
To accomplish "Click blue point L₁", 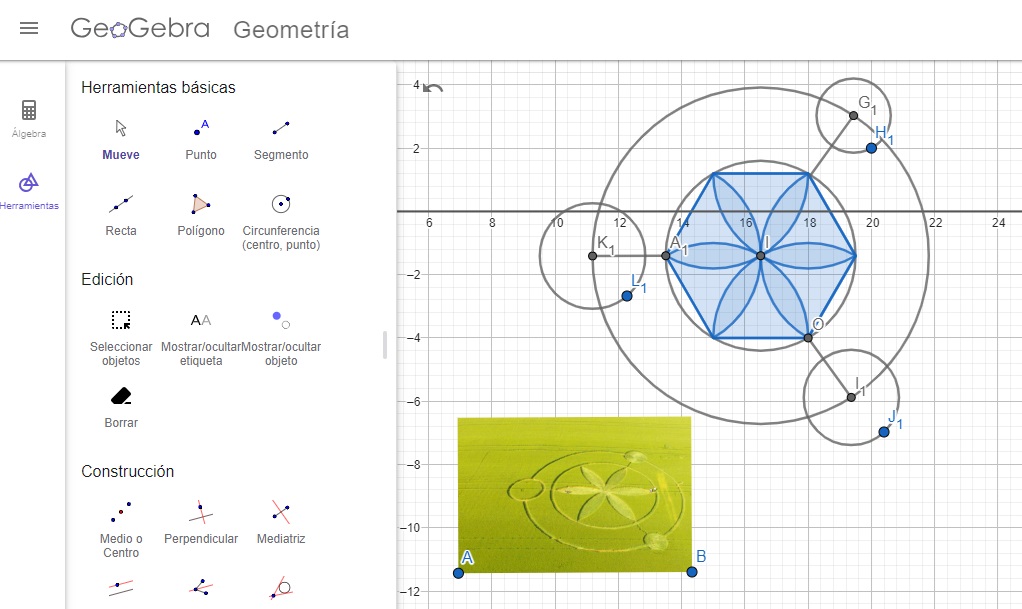I will [x=627, y=296].
